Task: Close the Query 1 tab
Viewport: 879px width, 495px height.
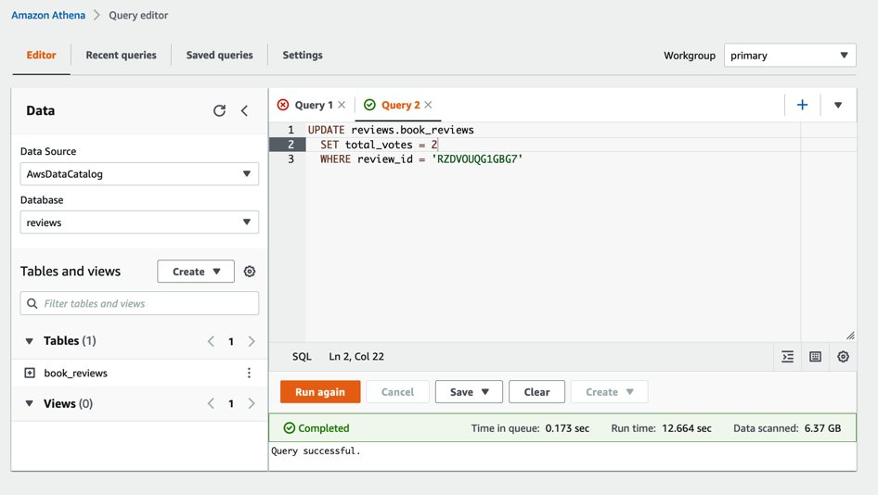Action: [341, 105]
